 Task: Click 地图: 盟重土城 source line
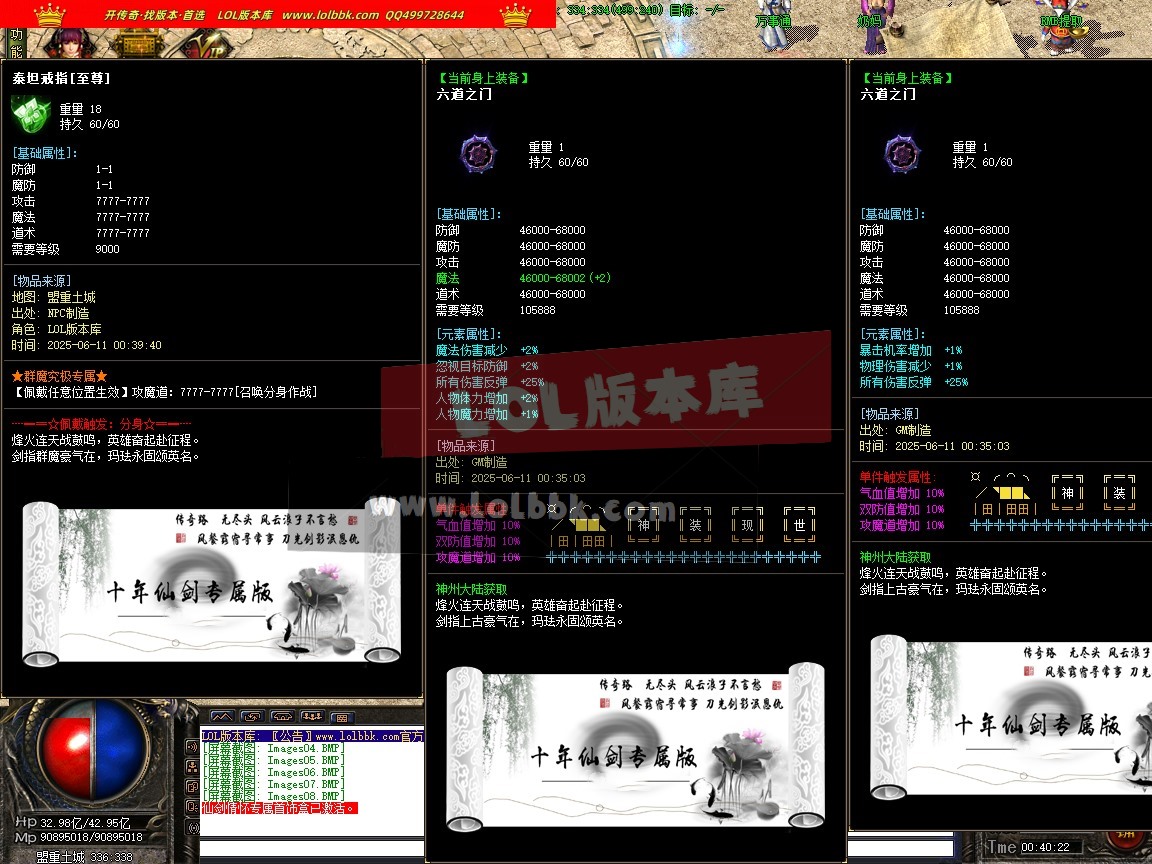coord(54,297)
